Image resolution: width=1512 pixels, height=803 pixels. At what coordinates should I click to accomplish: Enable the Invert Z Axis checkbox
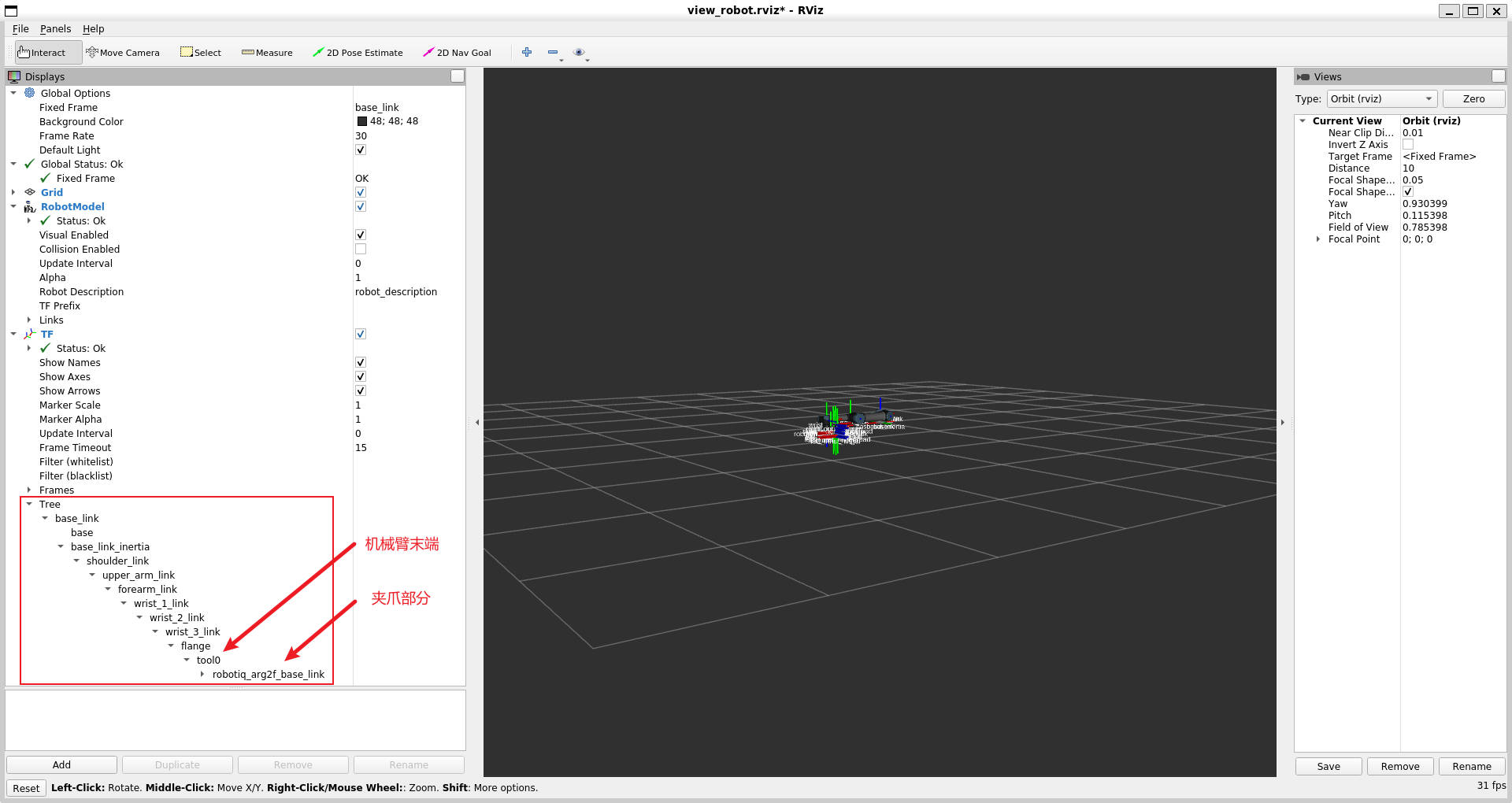1408,145
